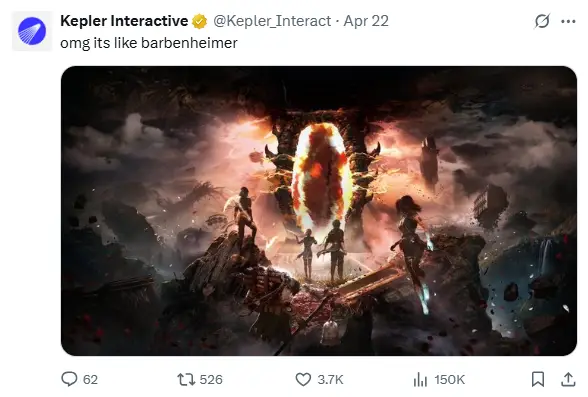Open the 62 replies count
This screenshot has height=397, width=588.
point(90,379)
